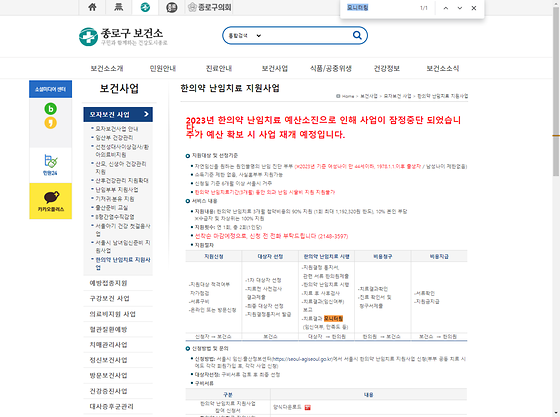Click the home icon in top bar
Viewport: 560px width, 417px height.
92,7
